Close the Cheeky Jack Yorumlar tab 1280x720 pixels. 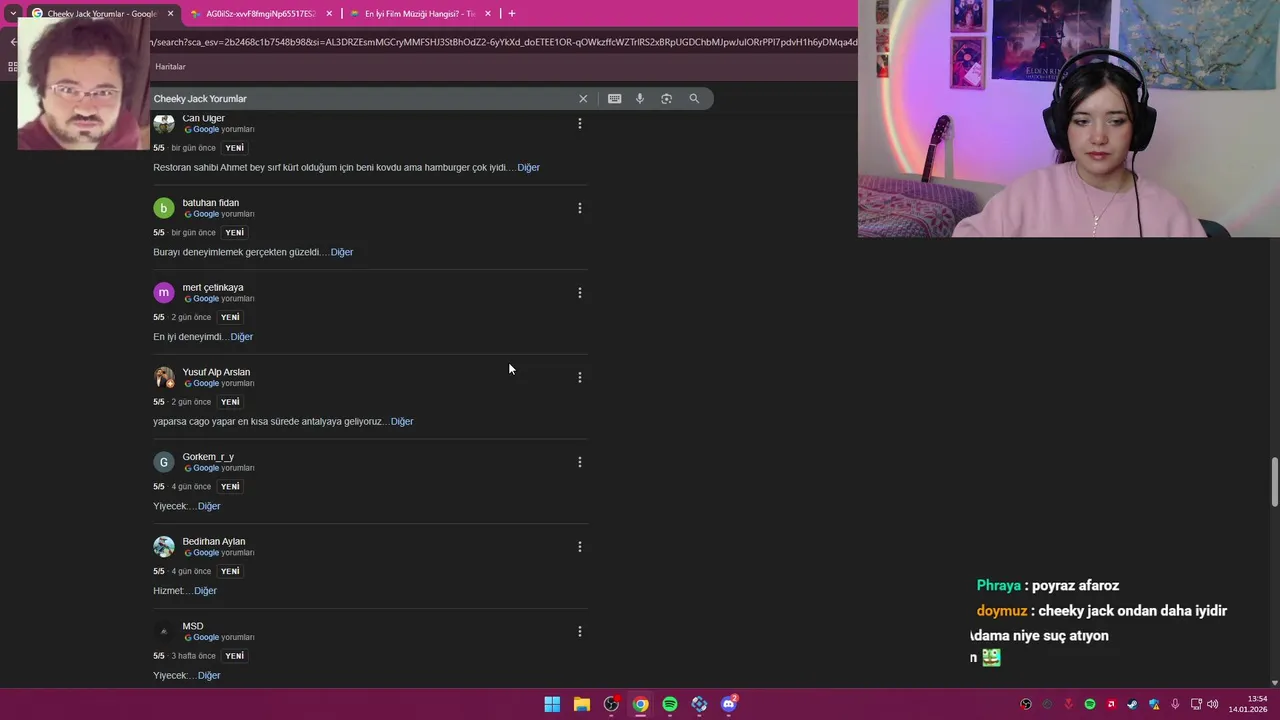click(x=170, y=14)
